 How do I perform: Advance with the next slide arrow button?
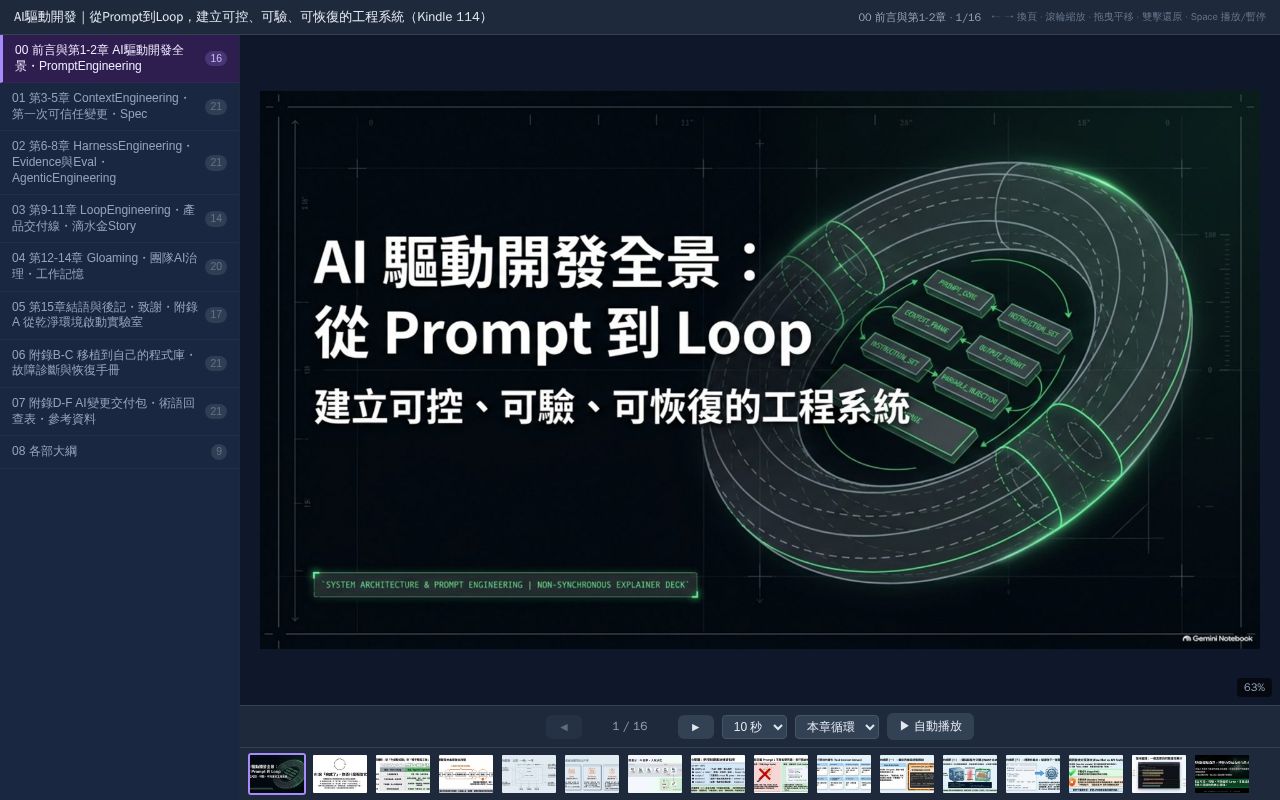(x=696, y=727)
